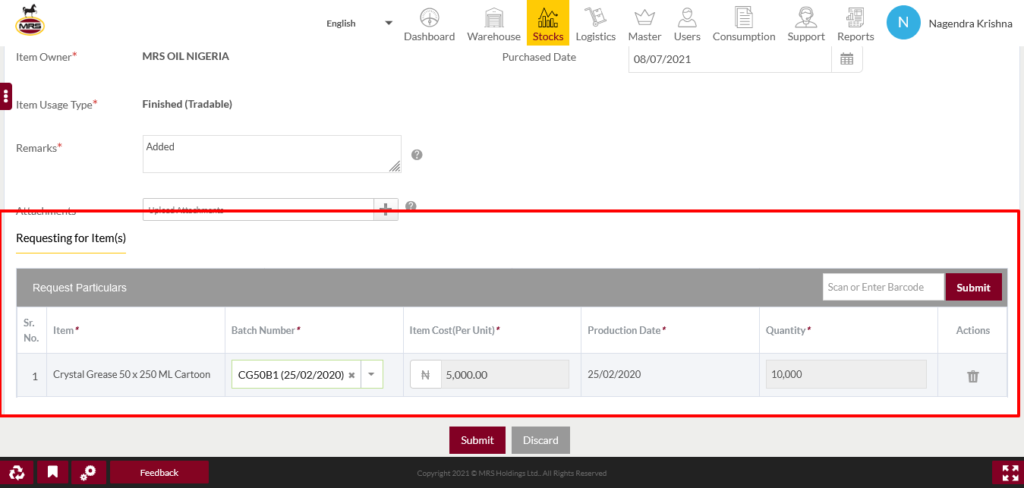Delete the Crystal Grease row
This screenshot has width=1024, height=488.
click(973, 376)
